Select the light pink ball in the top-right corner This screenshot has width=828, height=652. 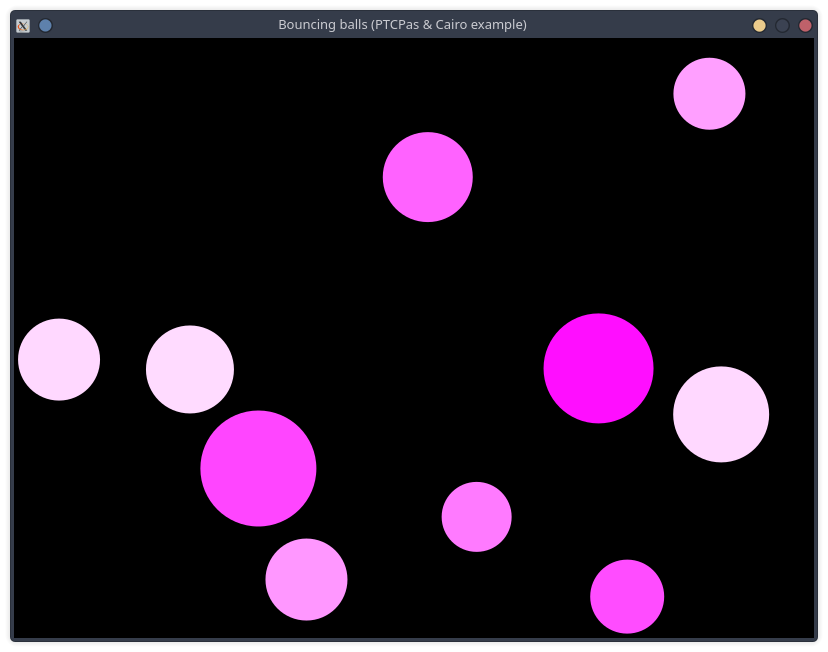[x=709, y=93]
